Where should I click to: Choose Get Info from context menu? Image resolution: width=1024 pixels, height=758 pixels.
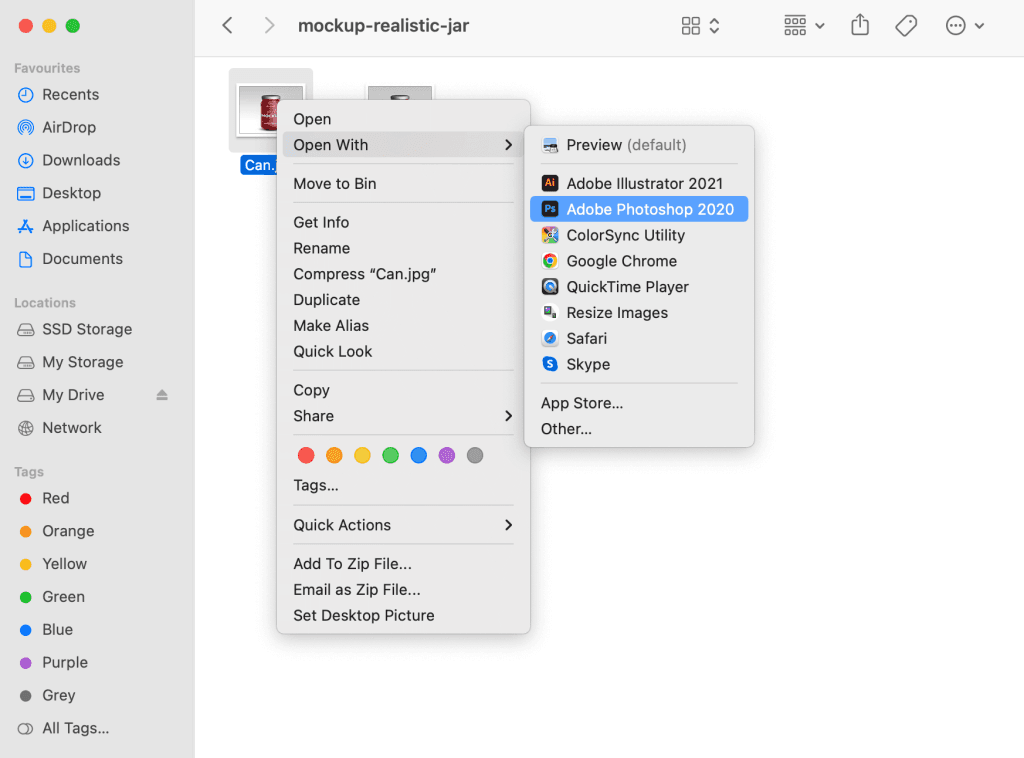point(404,223)
